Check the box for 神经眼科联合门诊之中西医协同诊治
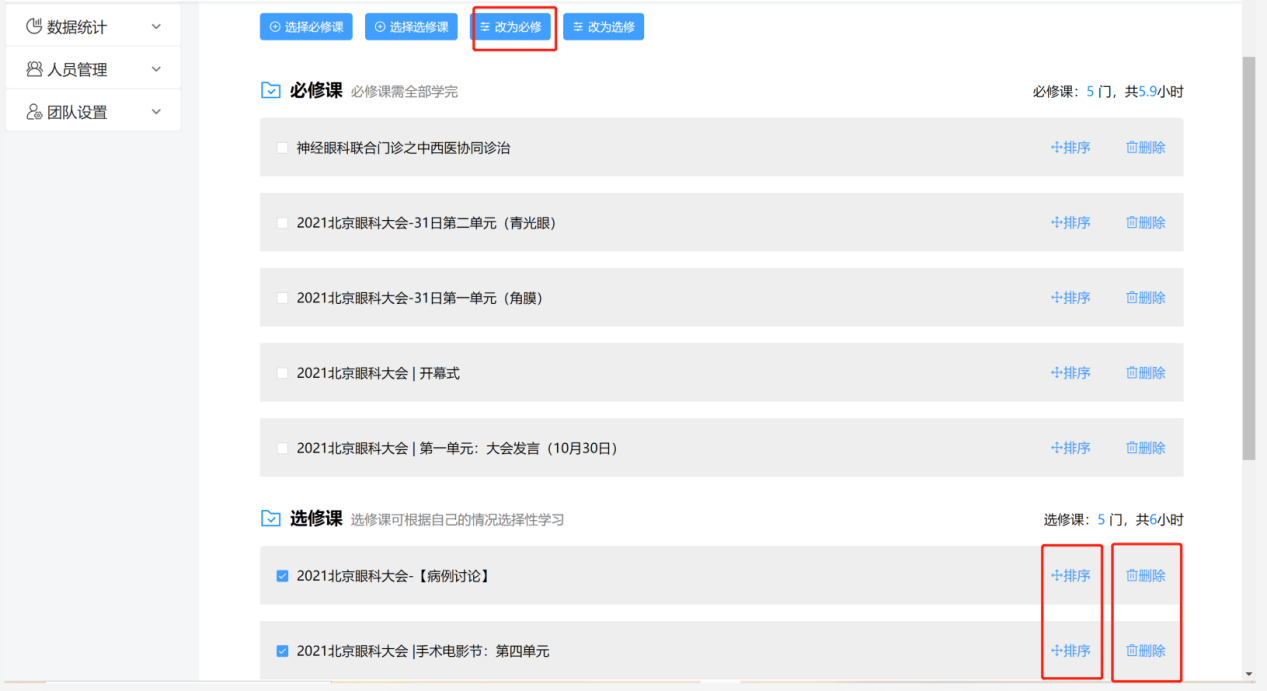The height and width of the screenshot is (691, 1267). 282,148
